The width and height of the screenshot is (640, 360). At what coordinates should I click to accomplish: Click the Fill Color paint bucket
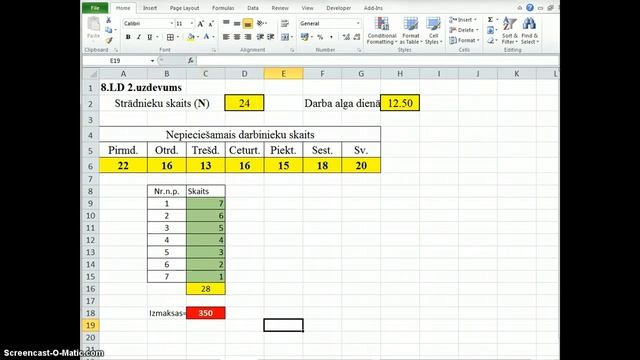pos(191,37)
